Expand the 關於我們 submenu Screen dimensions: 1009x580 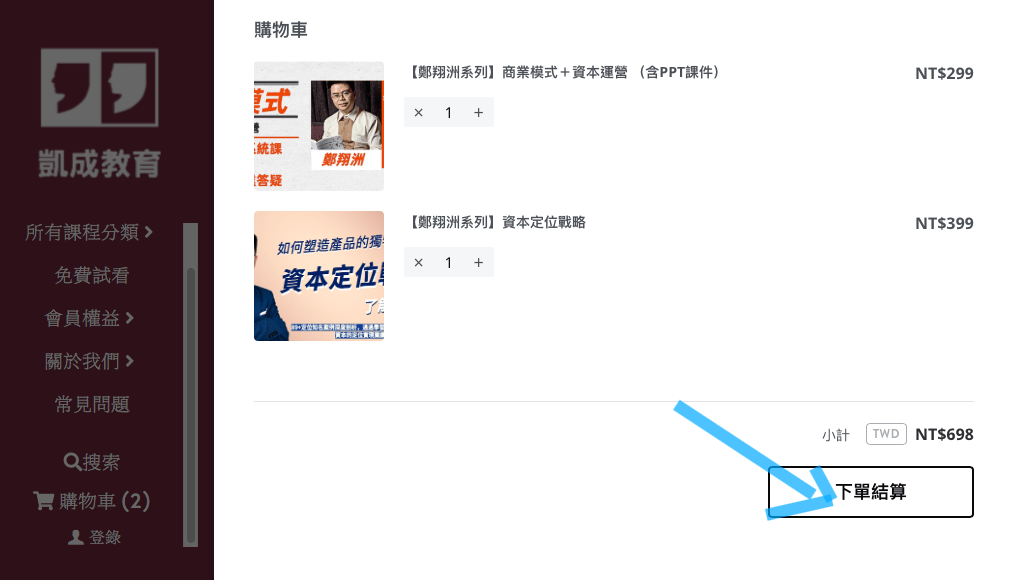(x=89, y=361)
